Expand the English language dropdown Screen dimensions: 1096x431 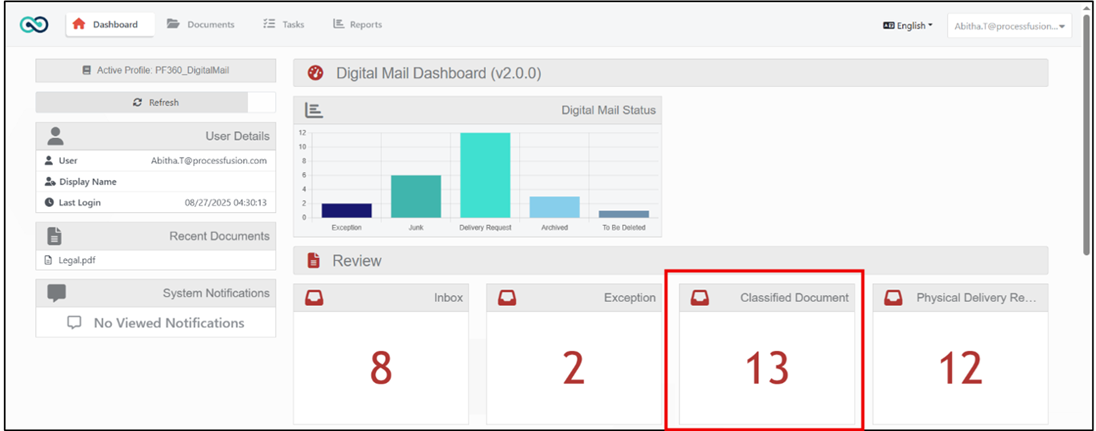click(907, 26)
